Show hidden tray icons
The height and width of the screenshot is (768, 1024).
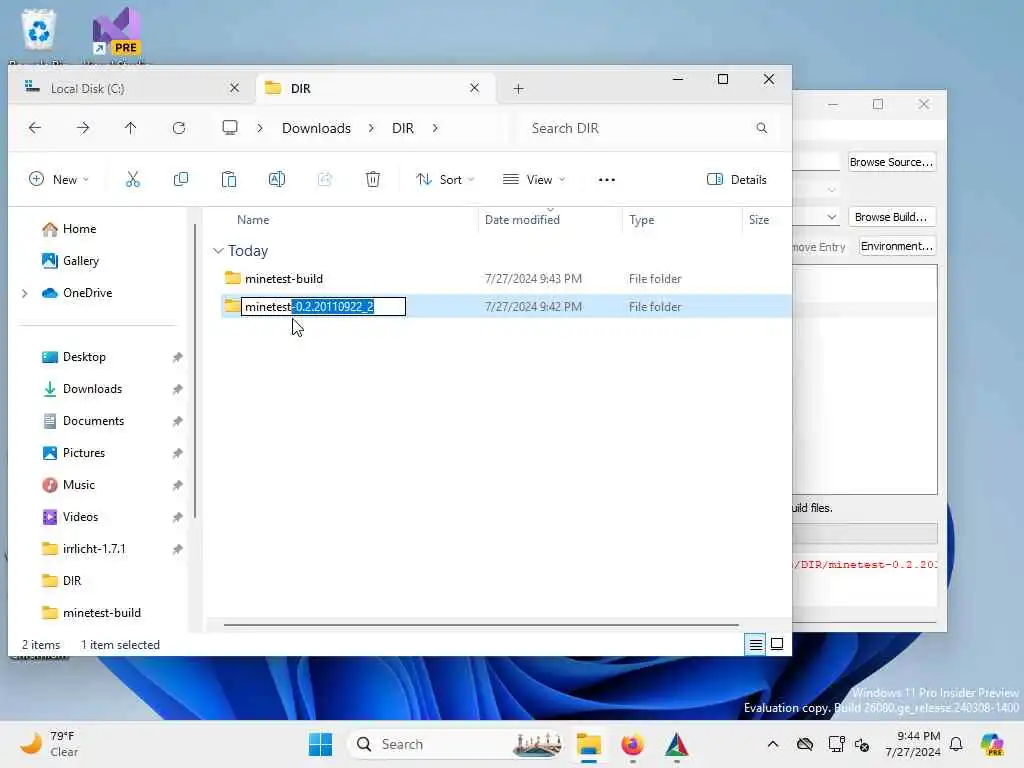pyautogui.click(x=773, y=744)
